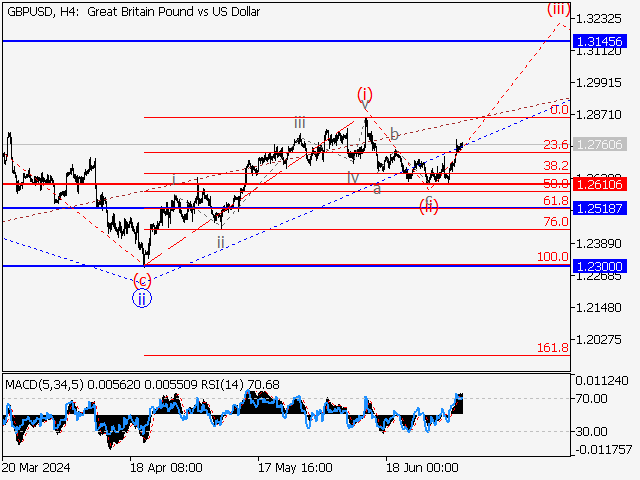Click the RSI 70.00 level label

[592, 398]
